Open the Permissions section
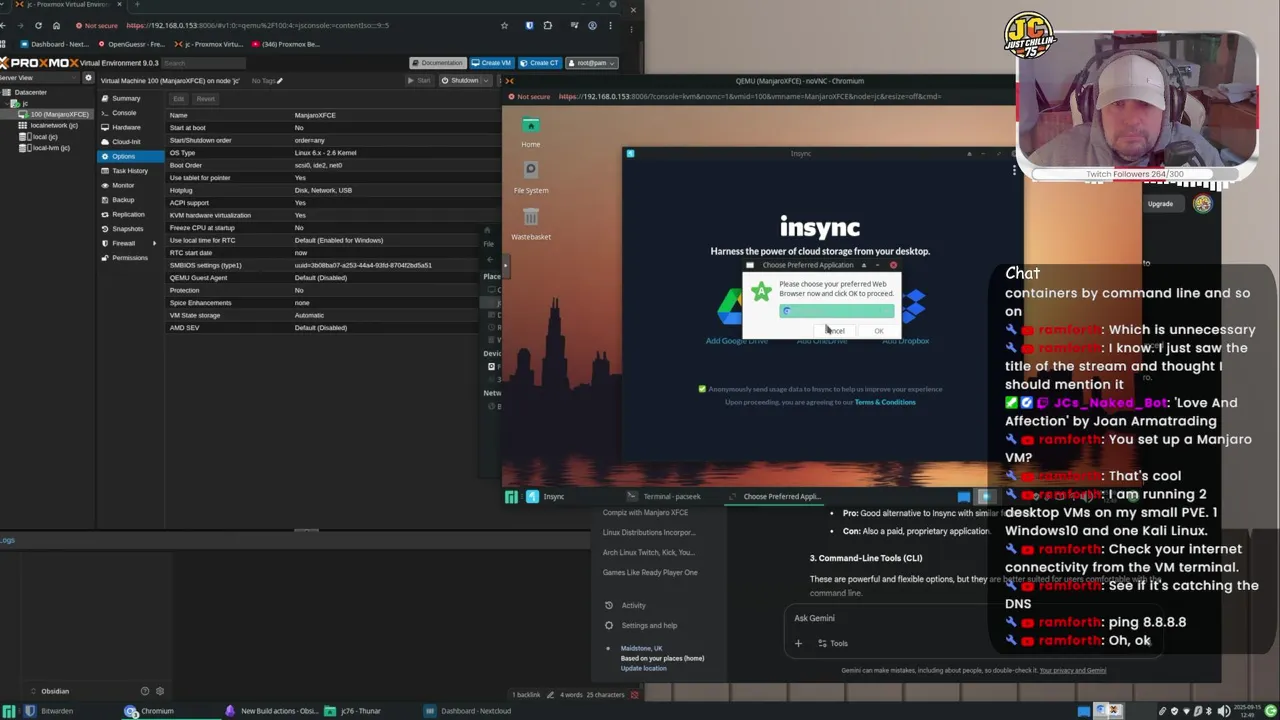 pyautogui.click(x=129, y=258)
